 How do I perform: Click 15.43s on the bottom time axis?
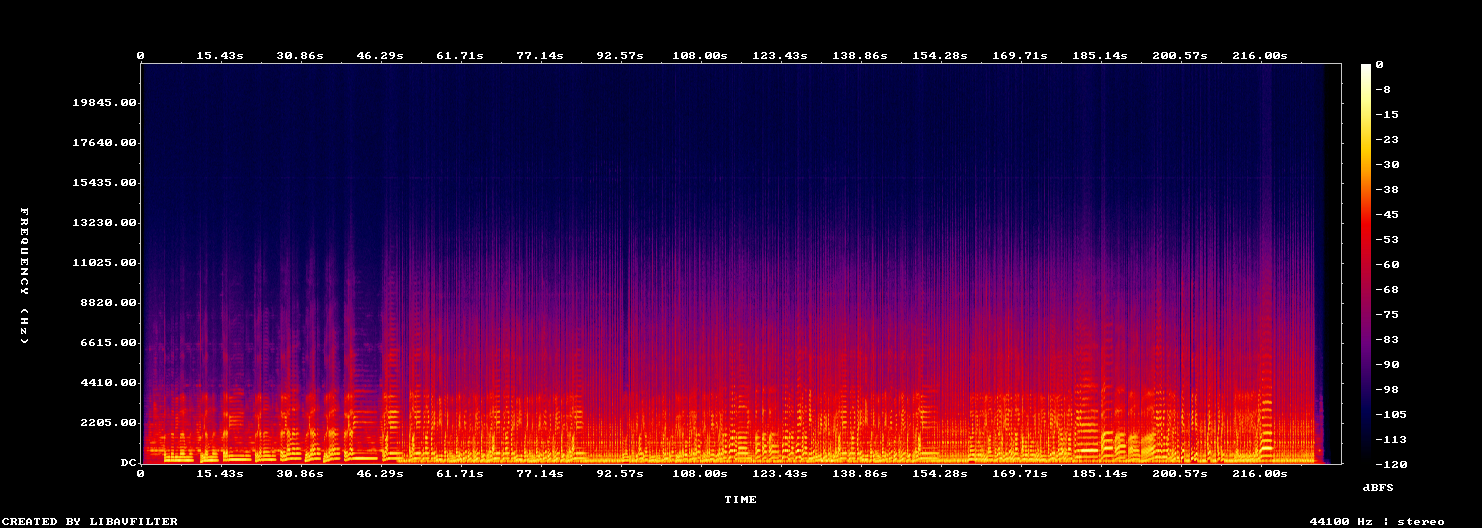(220, 473)
